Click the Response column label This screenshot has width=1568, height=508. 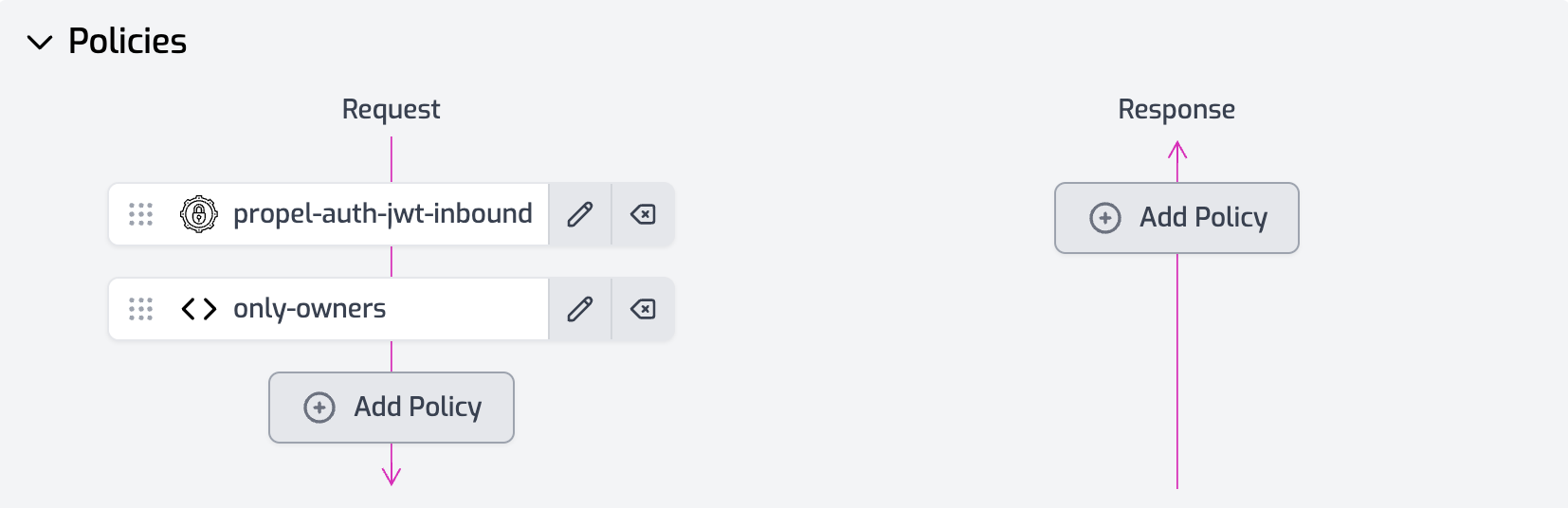(1176, 110)
